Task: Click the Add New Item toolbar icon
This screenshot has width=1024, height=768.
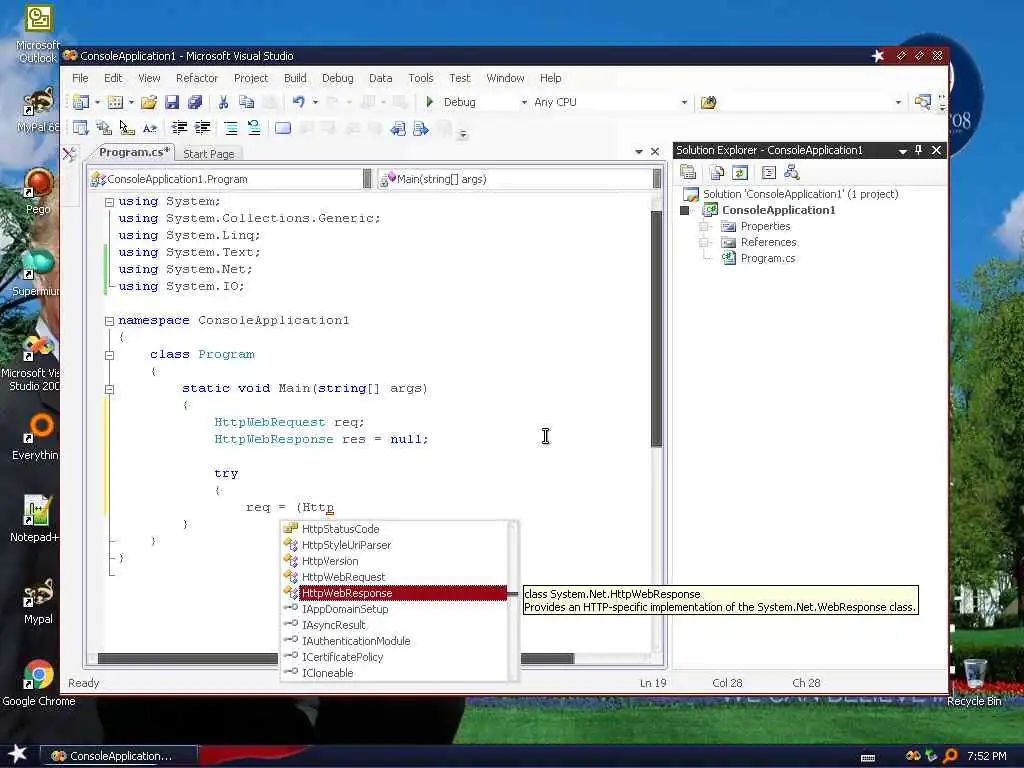Action: click(115, 102)
